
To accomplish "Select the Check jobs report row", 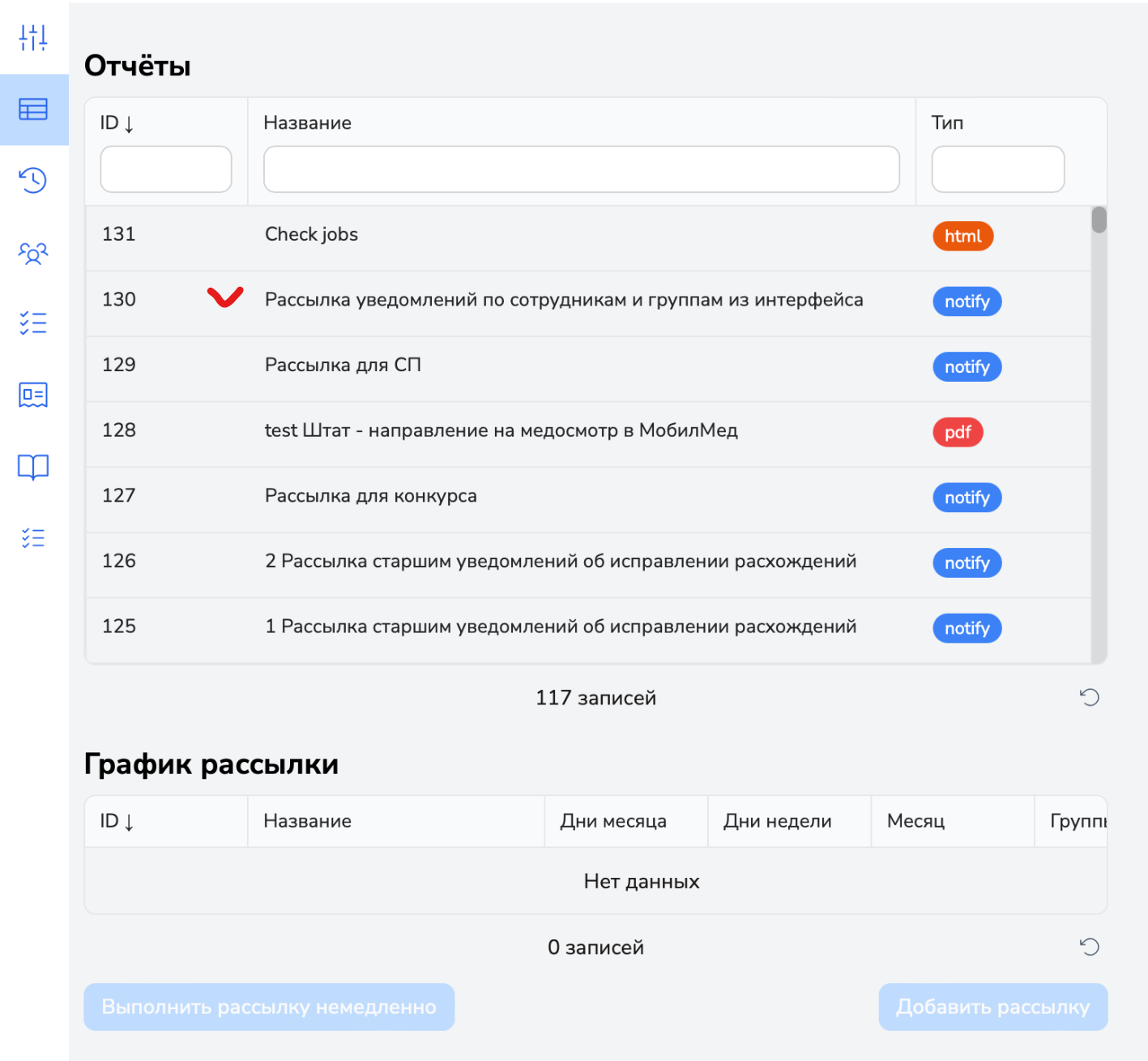I will coord(311,235).
